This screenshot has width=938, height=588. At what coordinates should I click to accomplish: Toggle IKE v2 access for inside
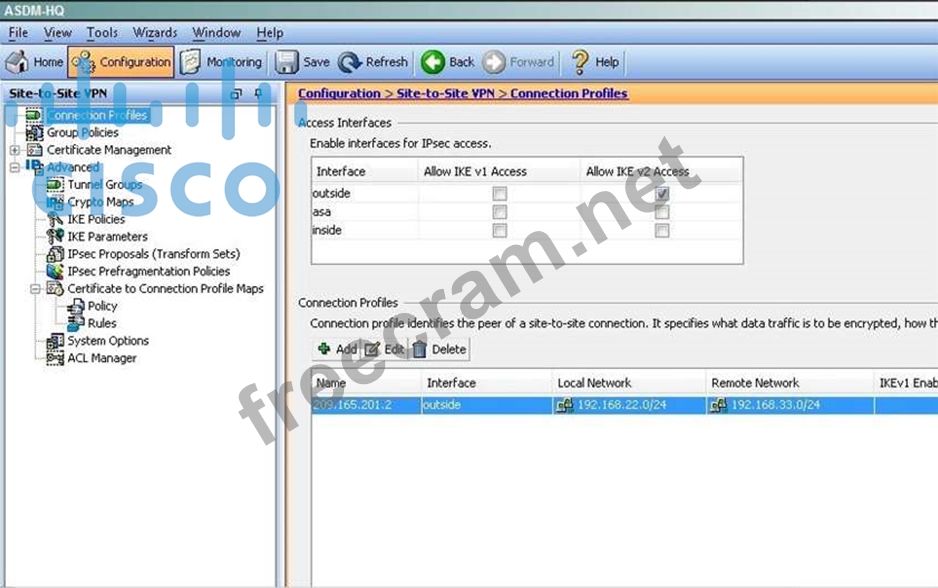tap(661, 231)
